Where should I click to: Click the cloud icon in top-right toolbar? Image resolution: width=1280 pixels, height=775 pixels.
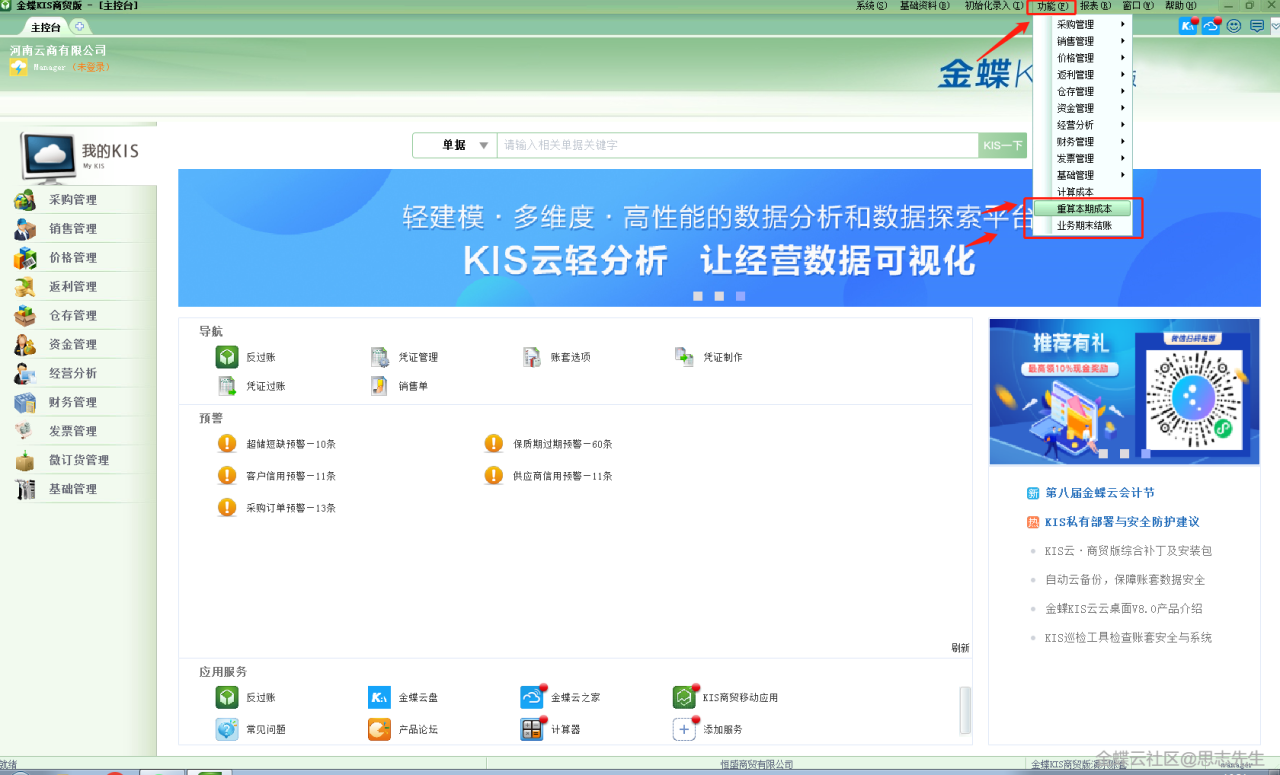pyautogui.click(x=1211, y=26)
